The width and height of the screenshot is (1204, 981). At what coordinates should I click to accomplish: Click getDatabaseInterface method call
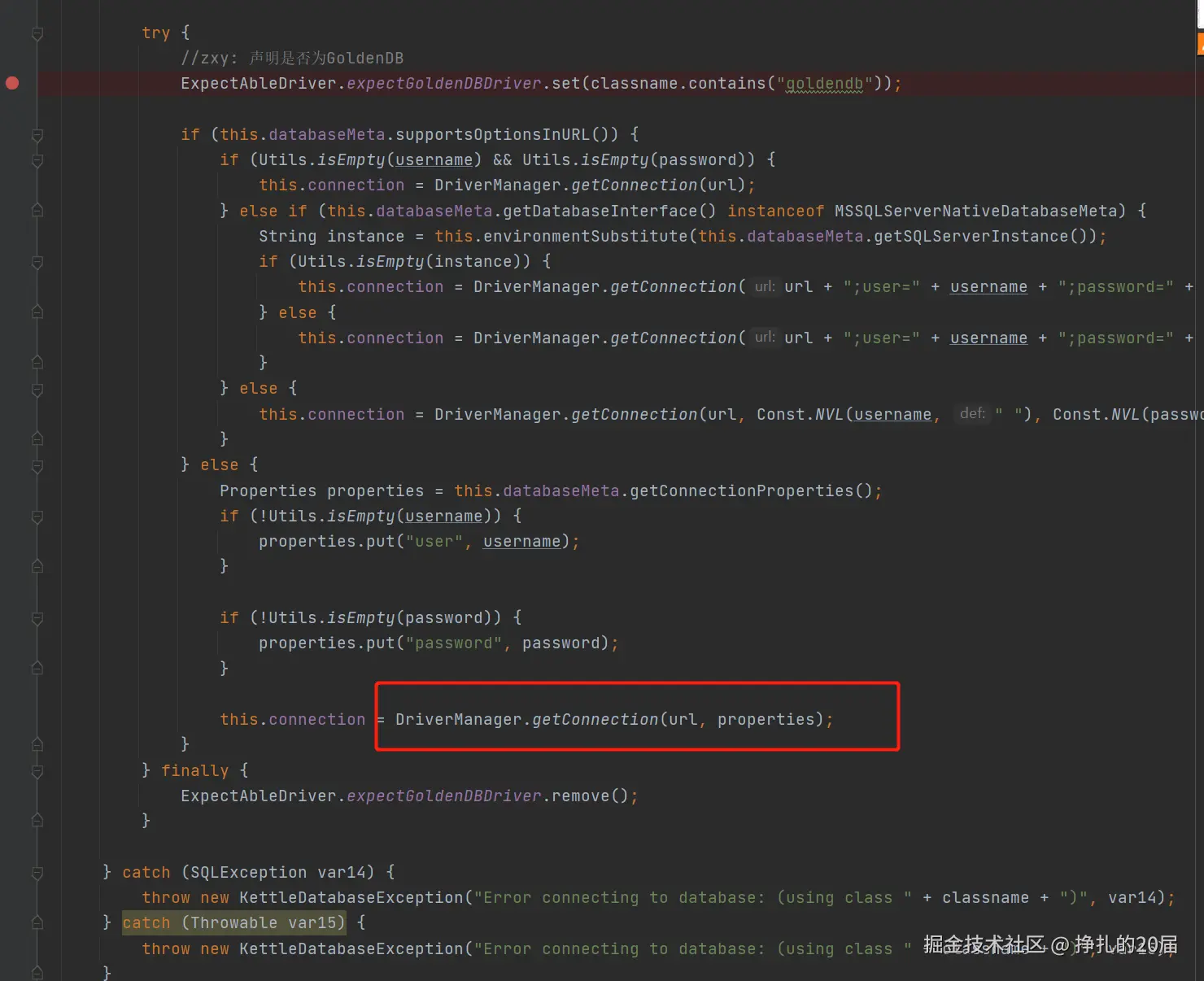coord(600,211)
